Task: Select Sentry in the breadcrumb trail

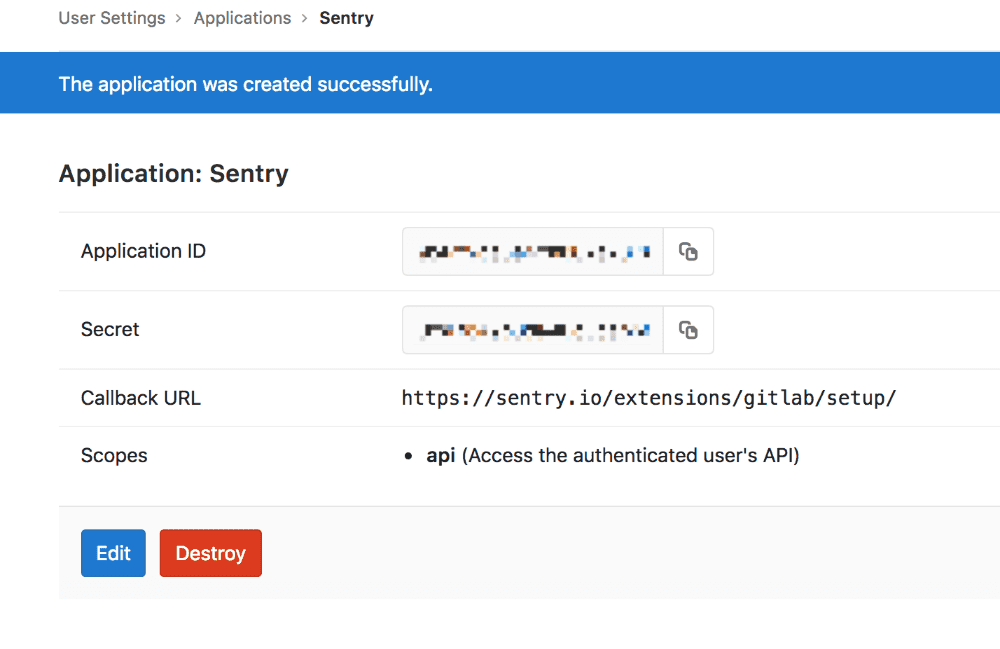Action: click(346, 17)
